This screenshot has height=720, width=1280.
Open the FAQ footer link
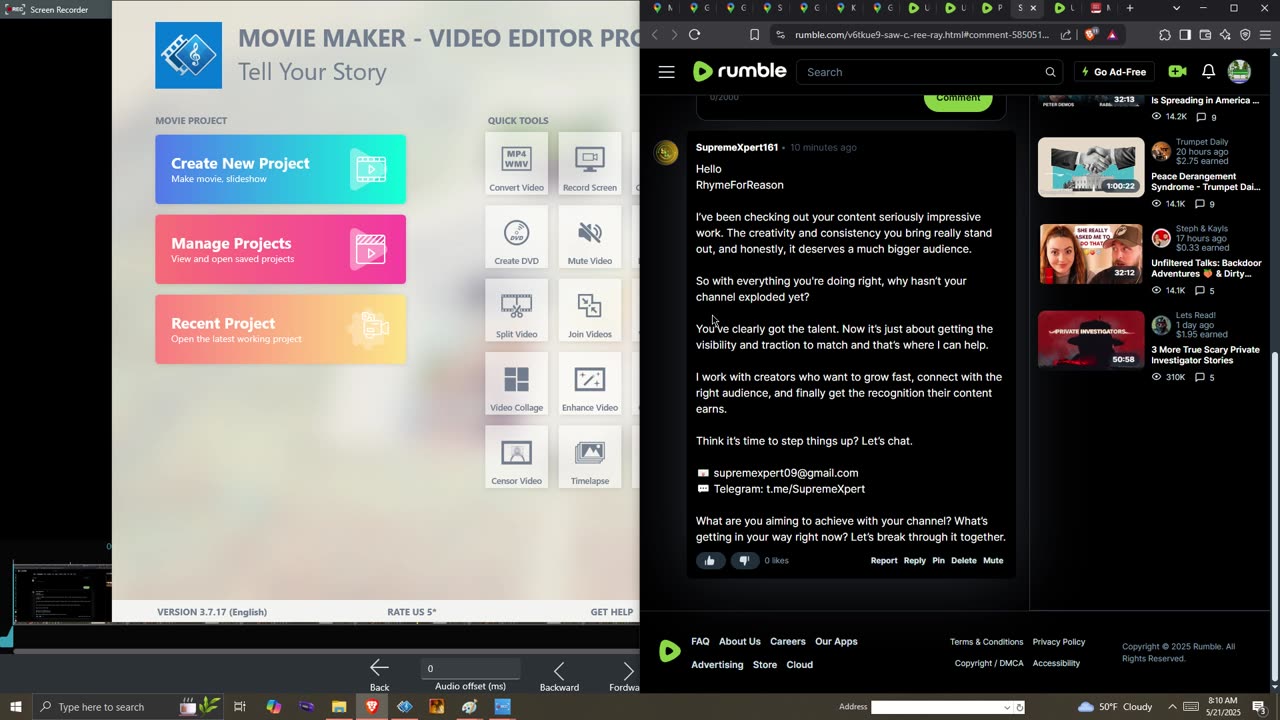pos(700,642)
